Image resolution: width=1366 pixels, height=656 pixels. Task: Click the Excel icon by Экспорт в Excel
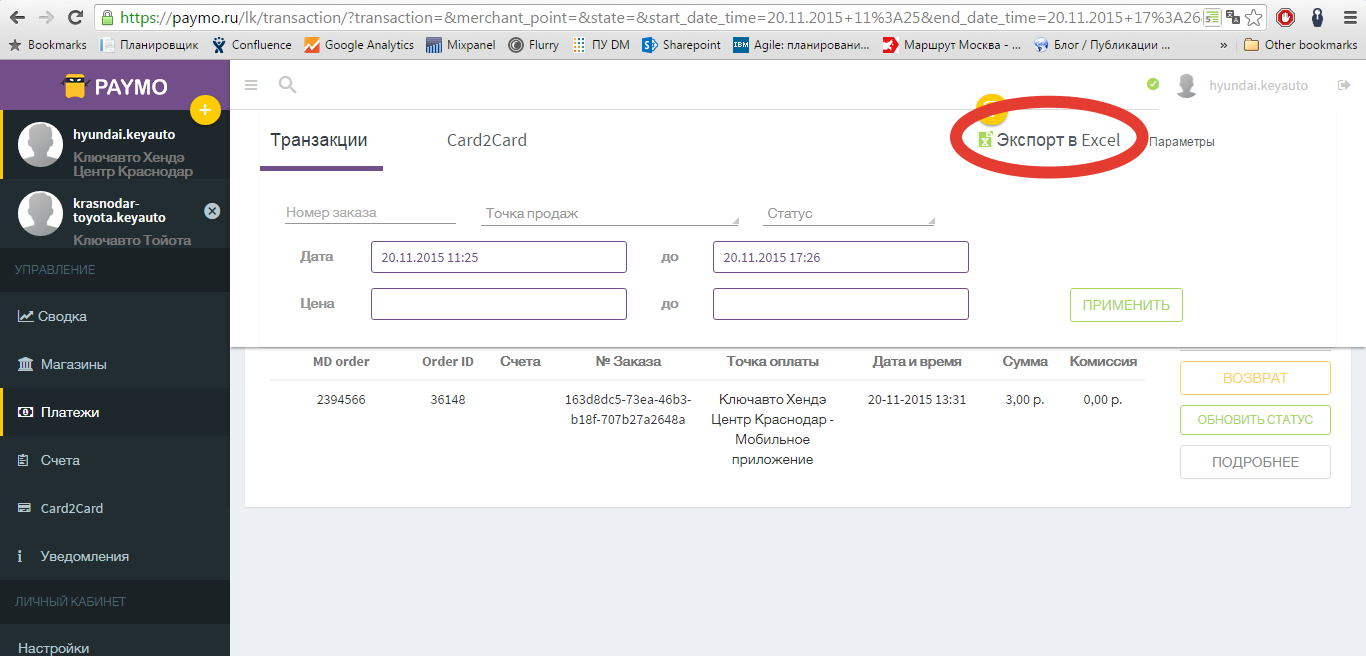985,140
